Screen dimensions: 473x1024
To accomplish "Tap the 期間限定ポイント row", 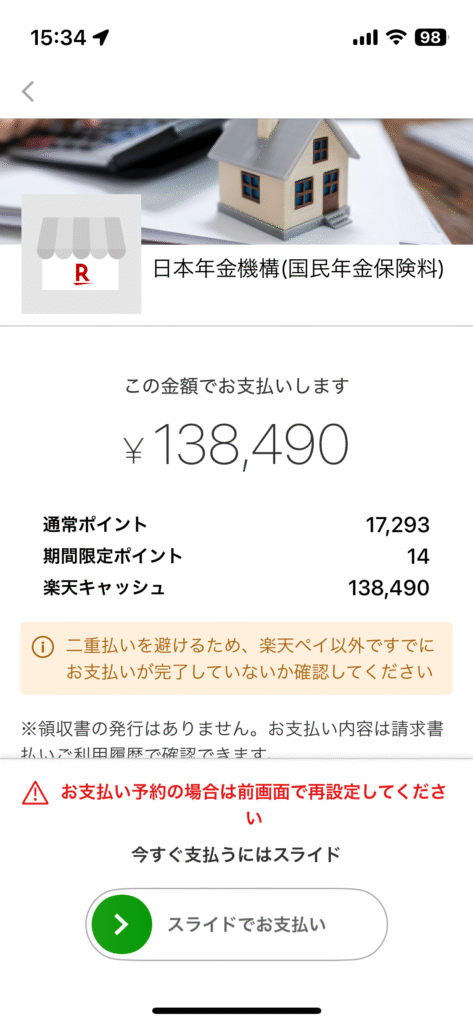I will coord(236,556).
